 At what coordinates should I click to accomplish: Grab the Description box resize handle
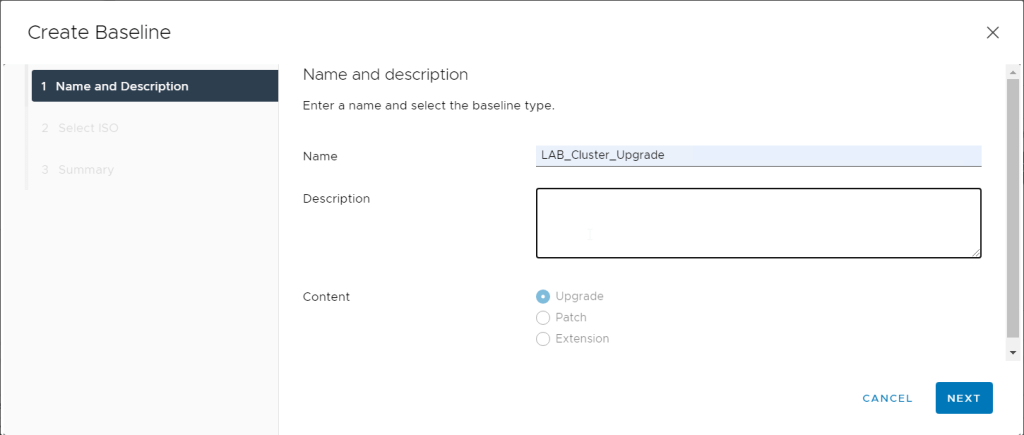coord(976,253)
